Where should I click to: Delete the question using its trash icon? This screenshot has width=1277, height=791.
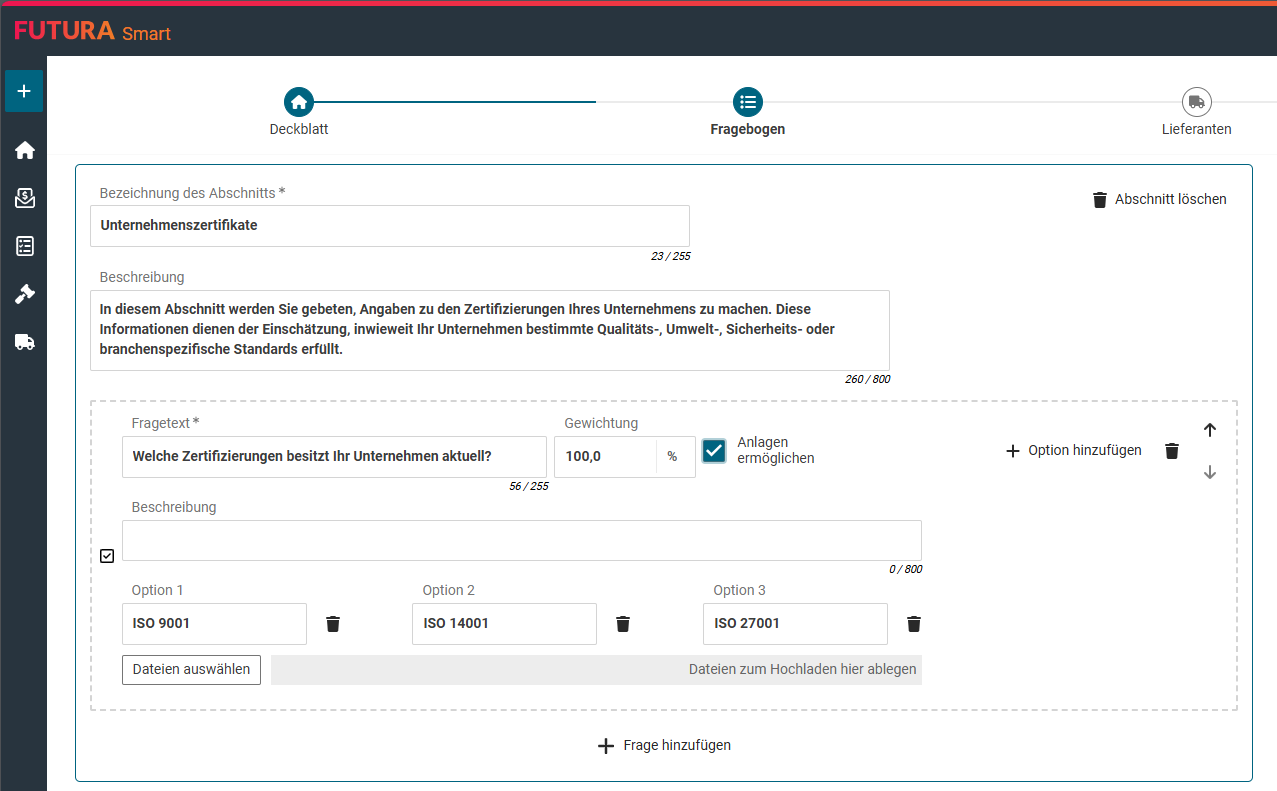1172,451
